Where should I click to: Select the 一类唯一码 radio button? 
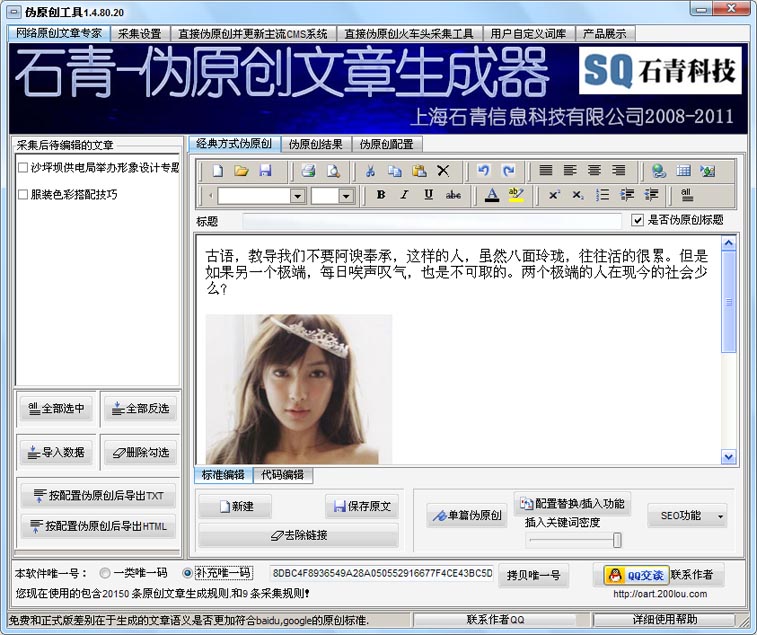pos(105,573)
